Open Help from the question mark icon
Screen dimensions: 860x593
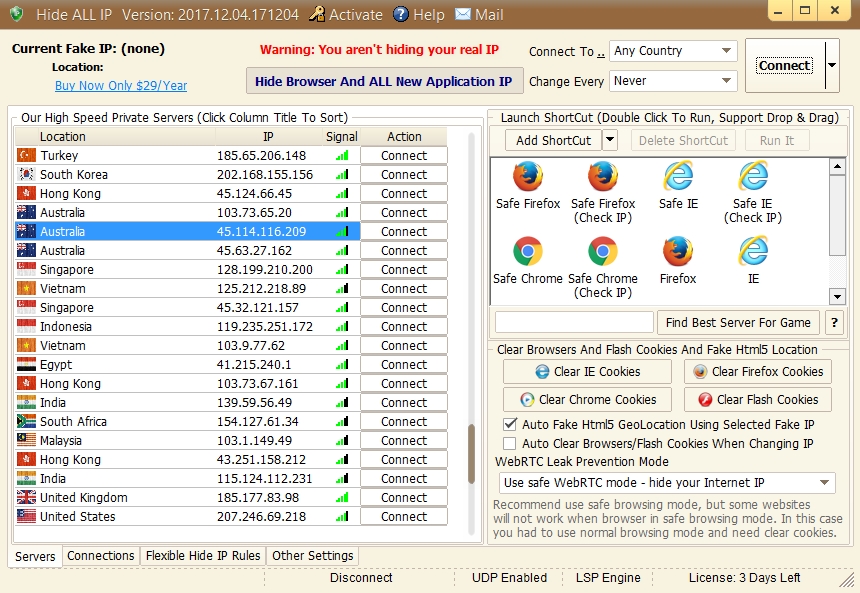[401, 14]
